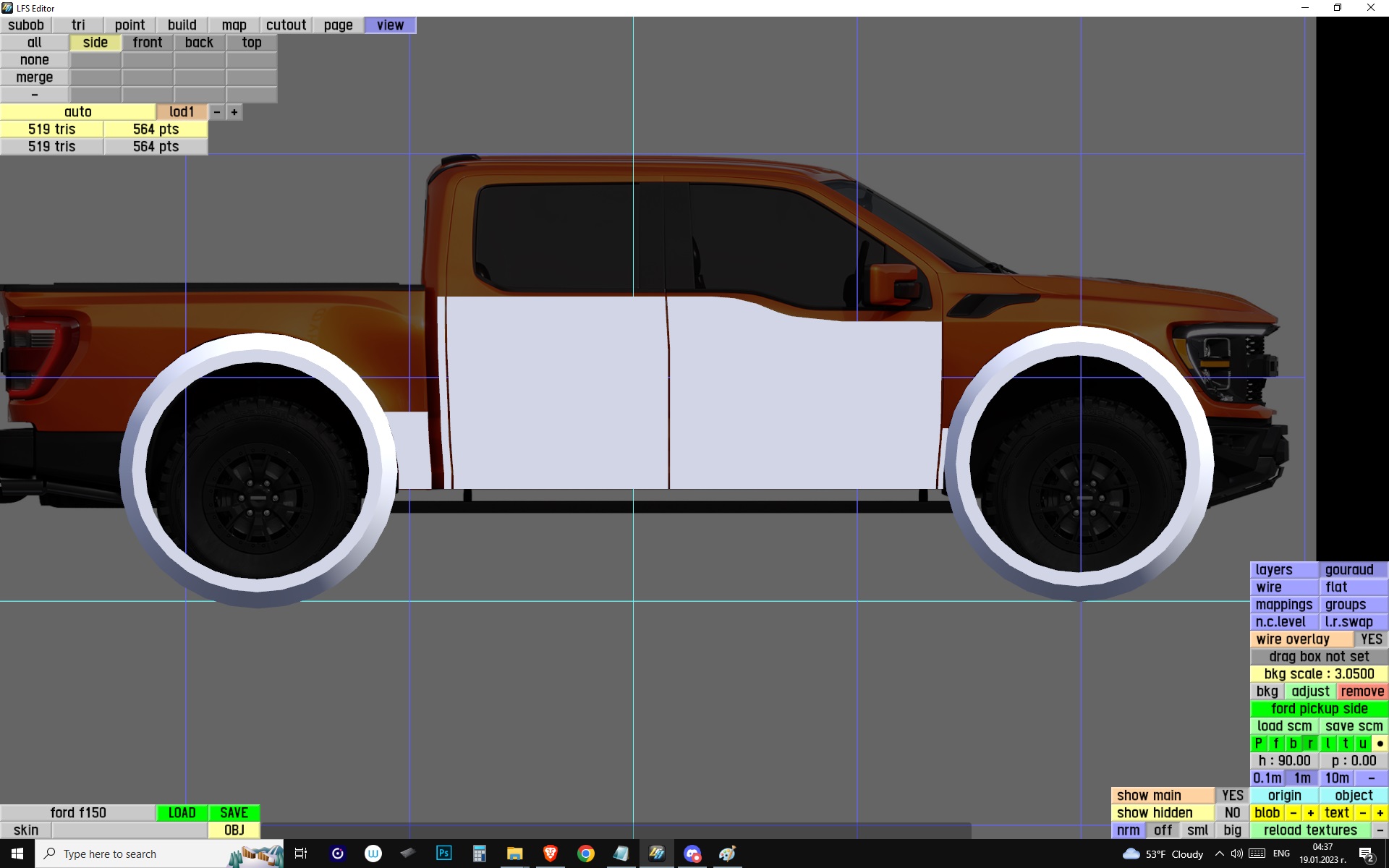Click the Calculator taskbar icon
This screenshot has width=1389, height=868.
[x=479, y=854]
